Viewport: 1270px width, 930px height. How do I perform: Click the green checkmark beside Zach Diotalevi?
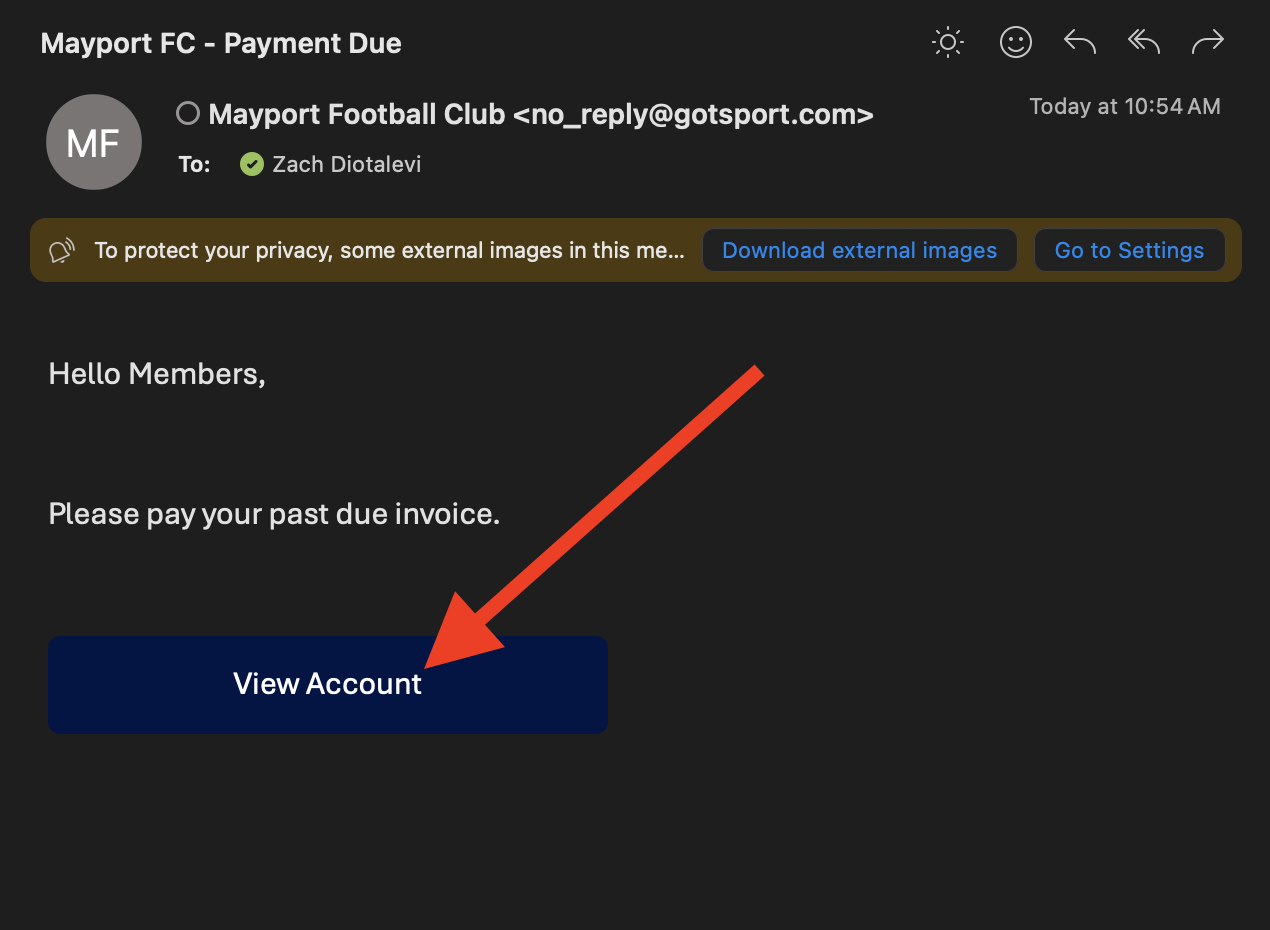252,164
